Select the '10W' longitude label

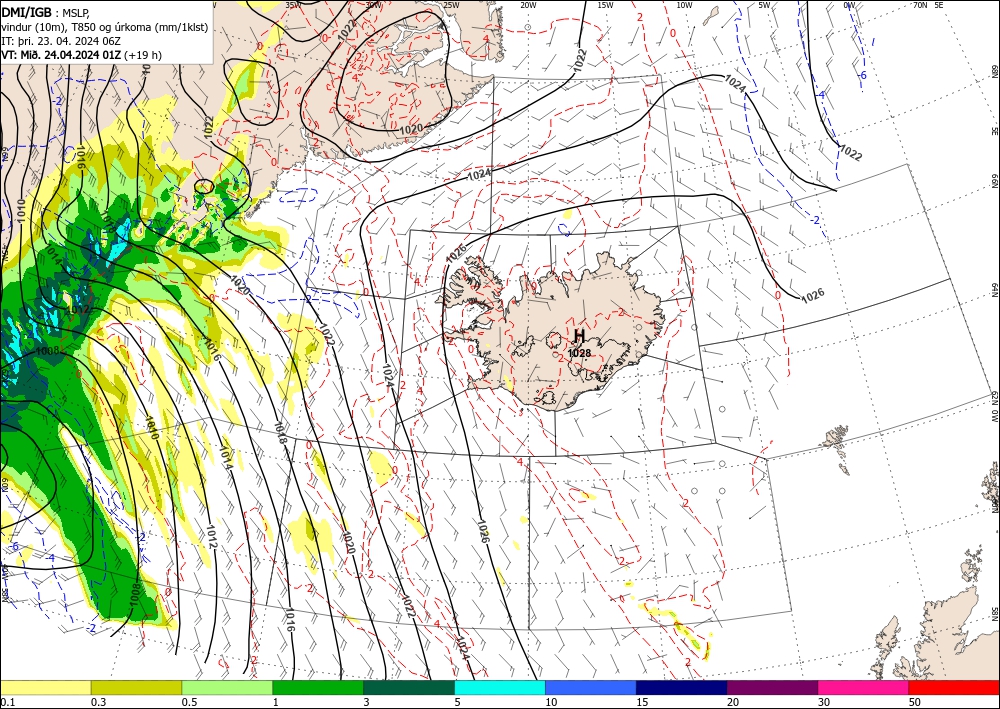click(x=684, y=5)
